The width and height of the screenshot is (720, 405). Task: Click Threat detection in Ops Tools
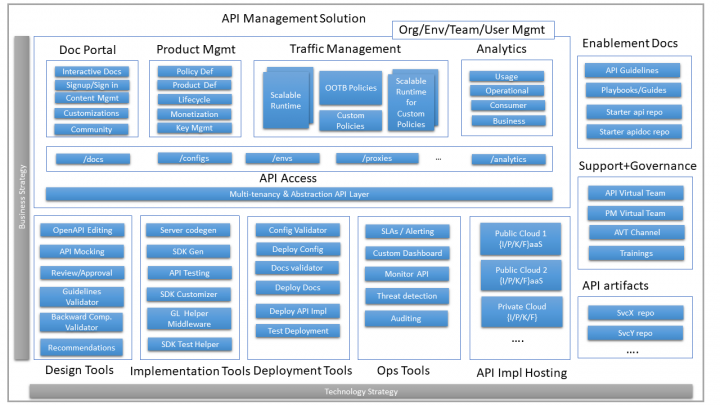[x=404, y=296]
